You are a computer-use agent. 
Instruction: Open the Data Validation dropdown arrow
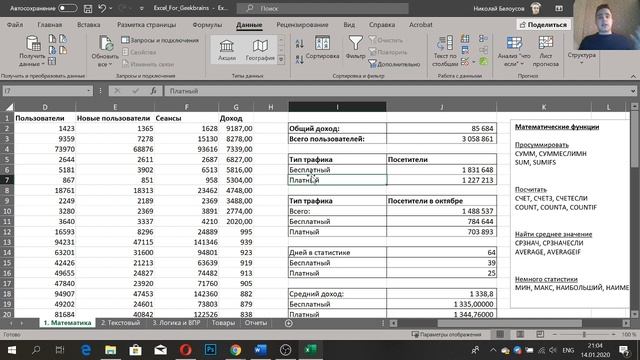[473, 62]
